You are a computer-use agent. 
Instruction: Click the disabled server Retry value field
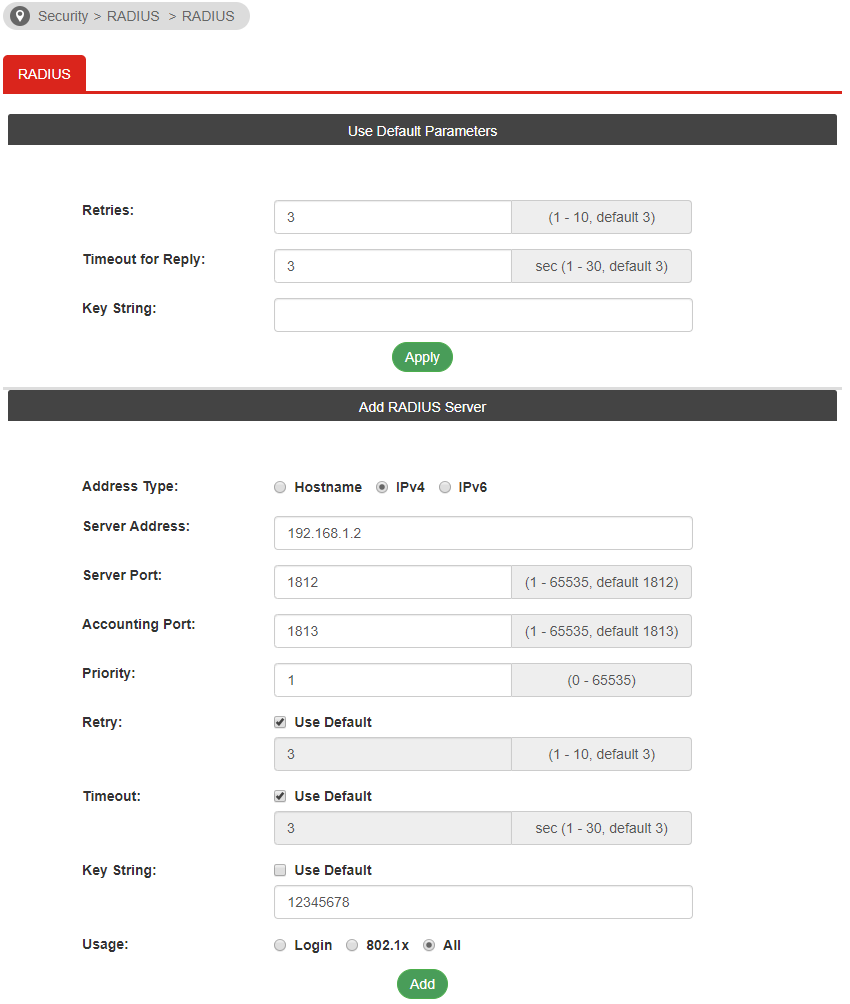[x=393, y=754]
